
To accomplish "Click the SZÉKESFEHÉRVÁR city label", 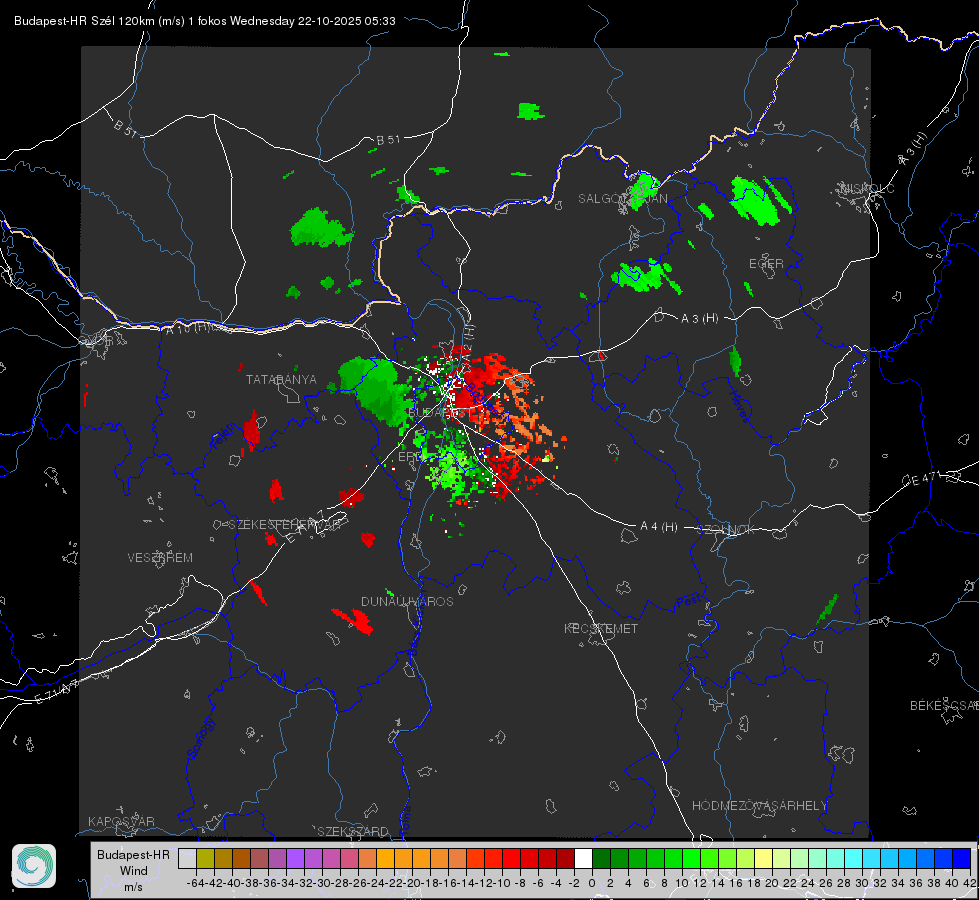I will coord(286,524).
